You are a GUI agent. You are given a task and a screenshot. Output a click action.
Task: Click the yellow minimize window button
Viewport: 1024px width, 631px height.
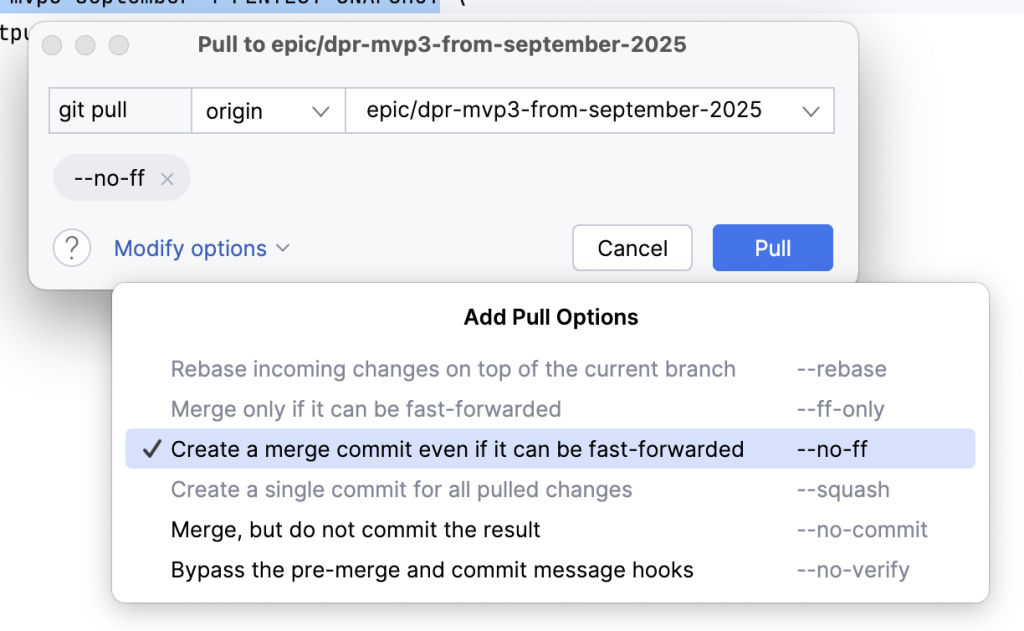coord(85,45)
